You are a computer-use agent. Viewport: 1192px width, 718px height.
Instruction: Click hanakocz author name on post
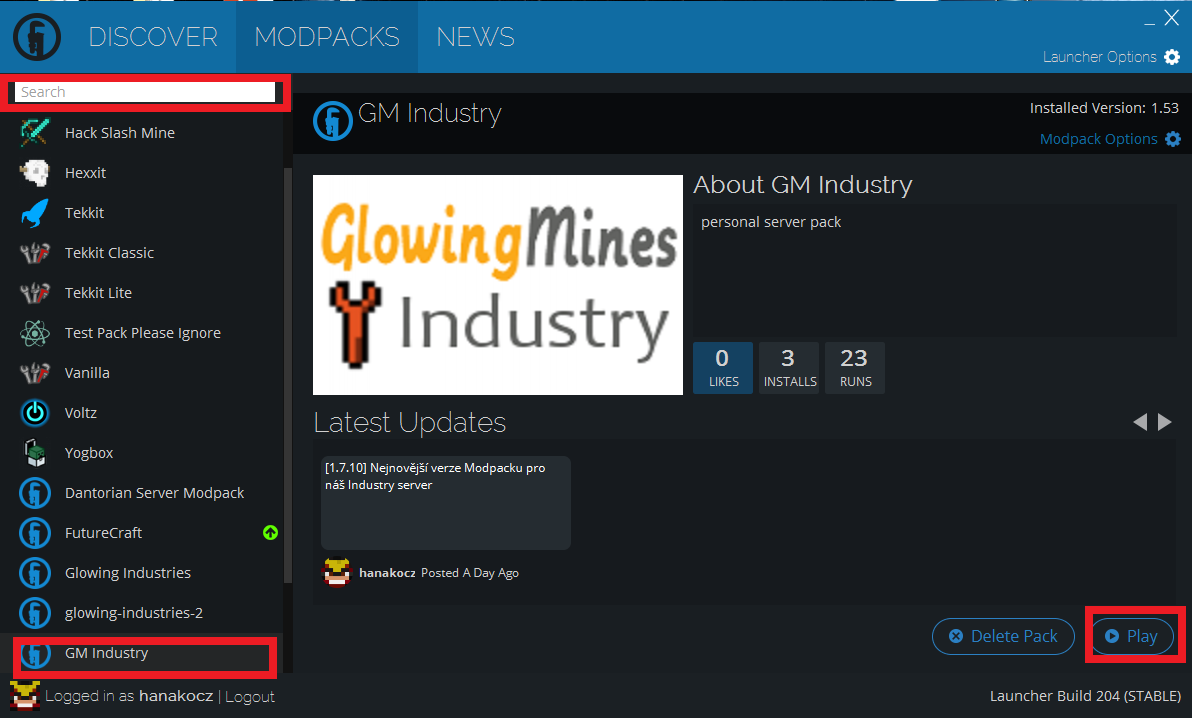[x=387, y=573]
